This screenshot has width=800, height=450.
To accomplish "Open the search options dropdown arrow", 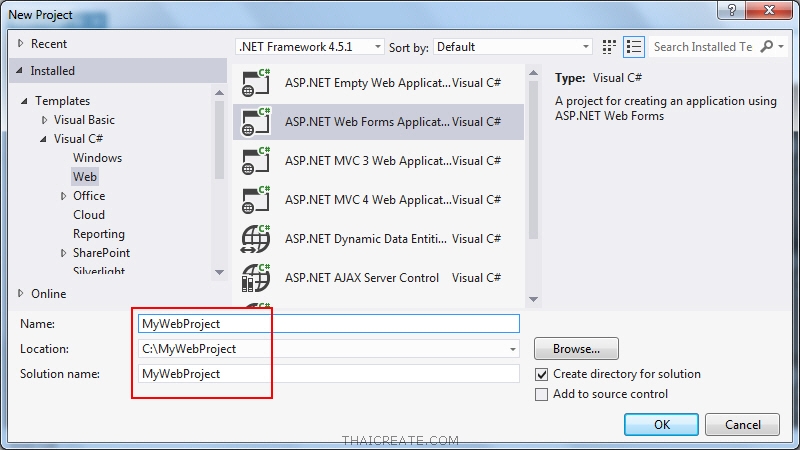I will (781, 47).
